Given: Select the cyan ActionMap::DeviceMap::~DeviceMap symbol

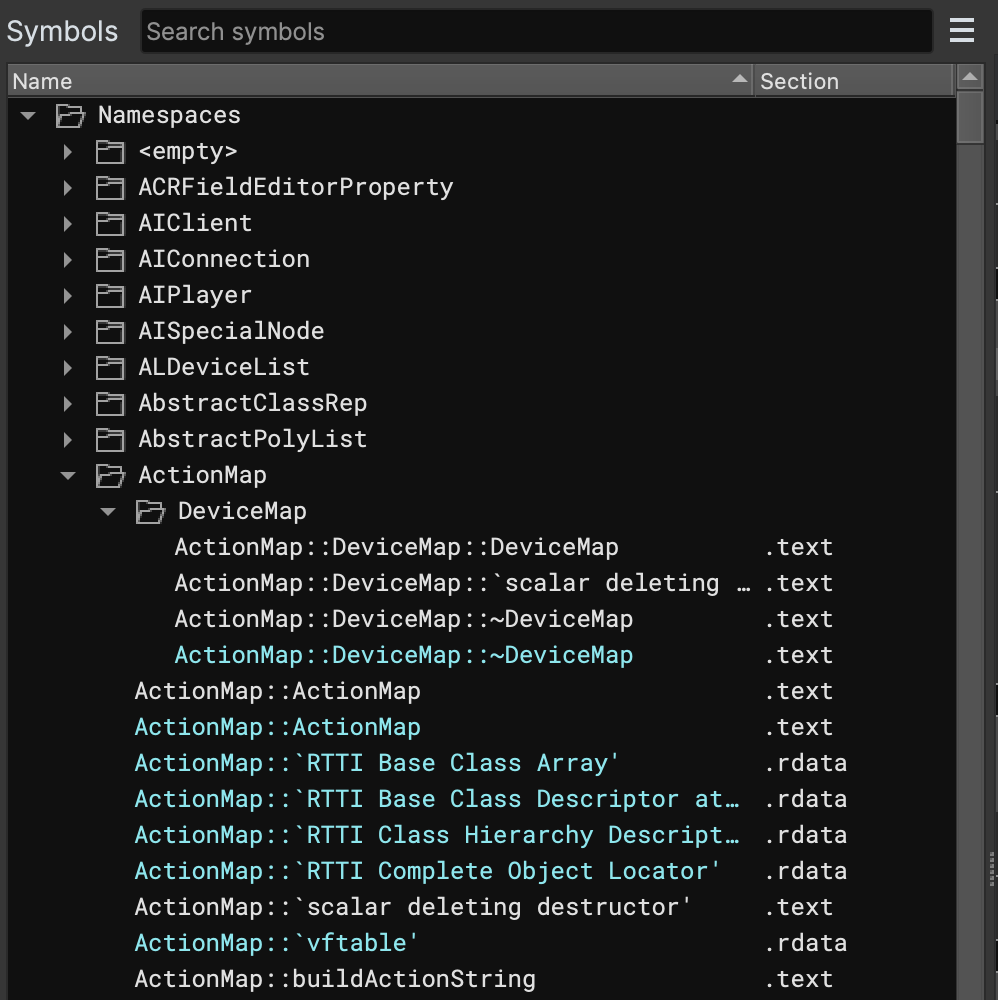Looking at the screenshot, I should click(x=404, y=656).
